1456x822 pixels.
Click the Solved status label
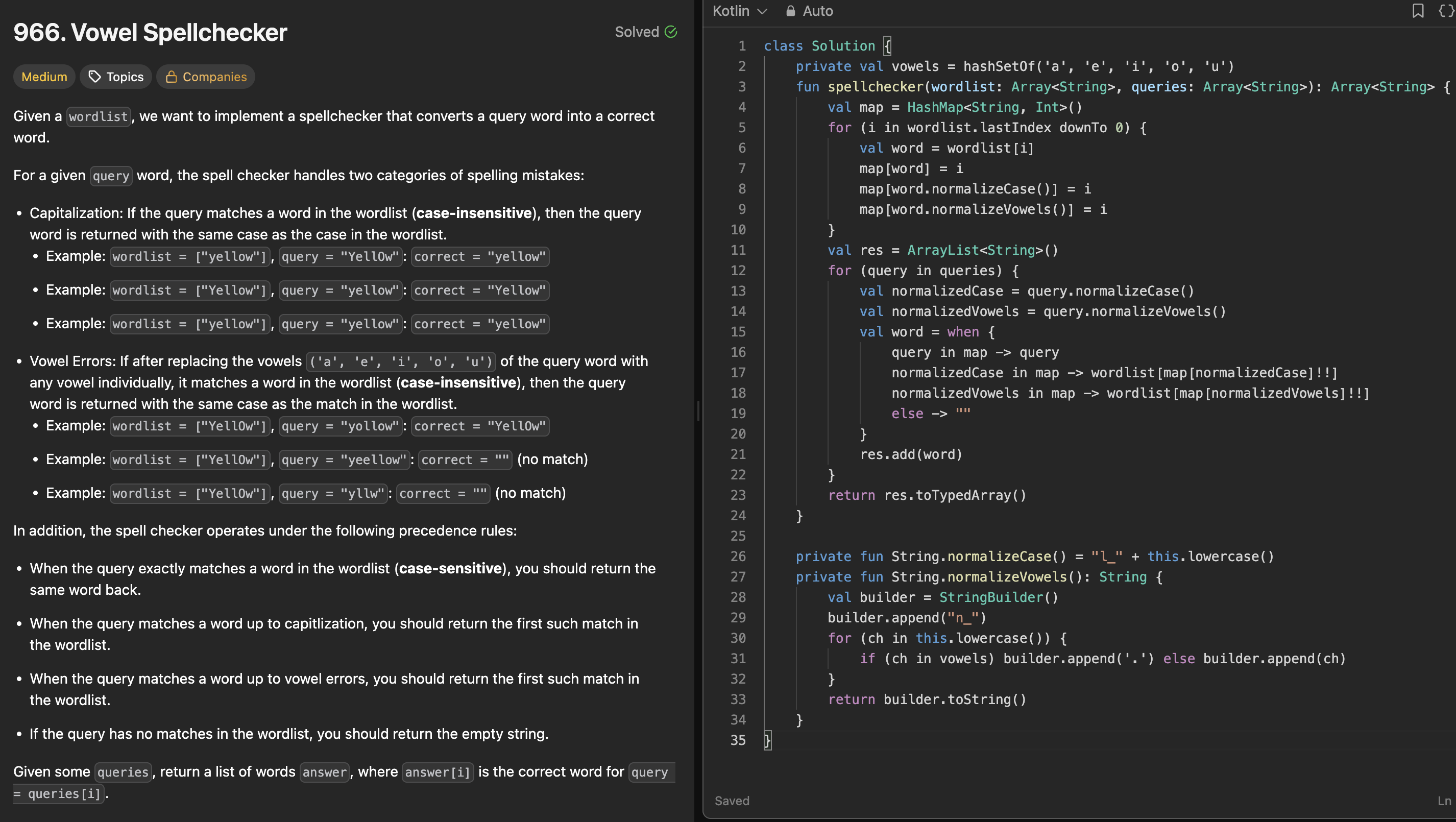coord(637,32)
